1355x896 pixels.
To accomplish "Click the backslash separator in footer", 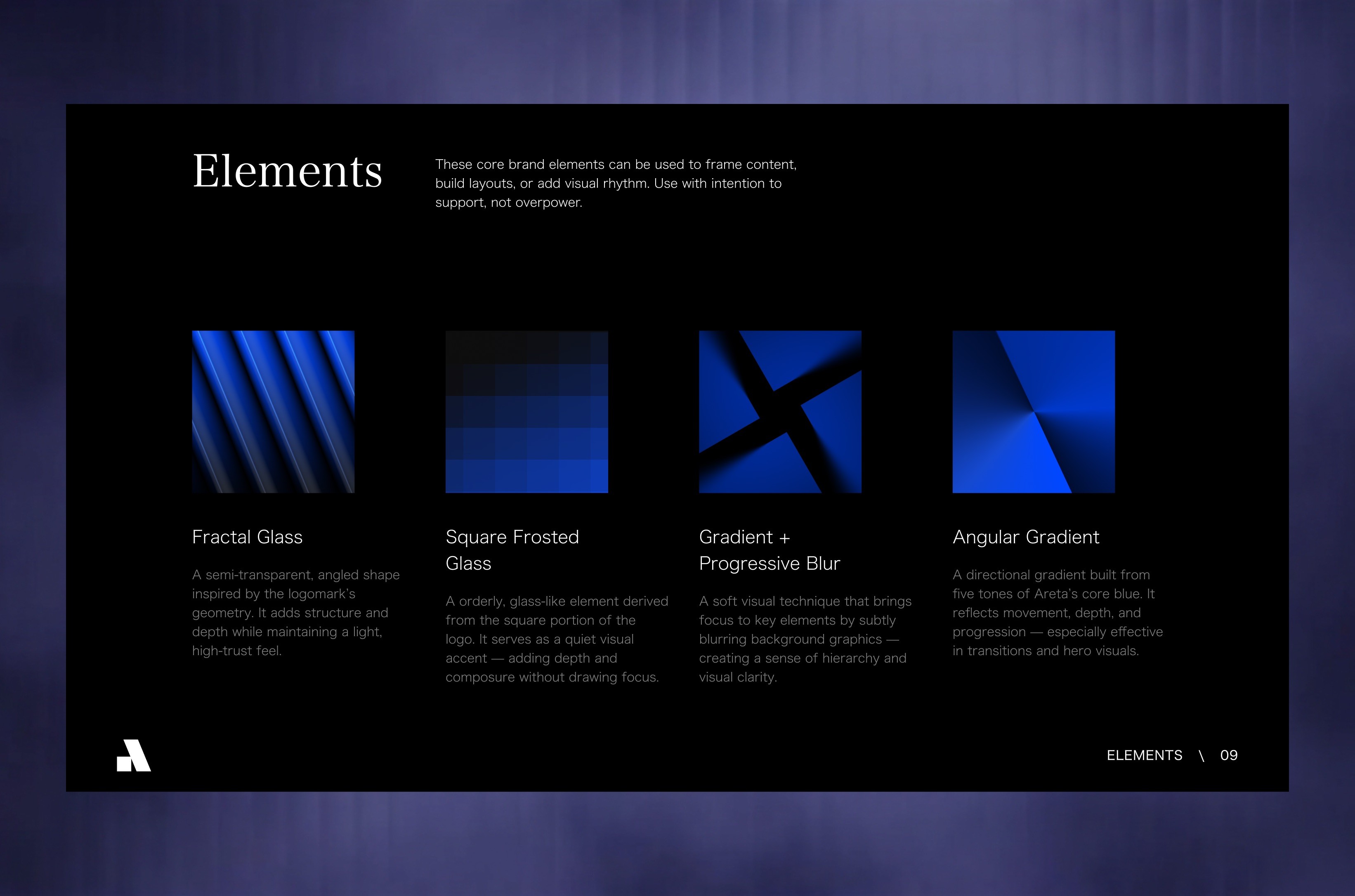I will (x=1201, y=756).
